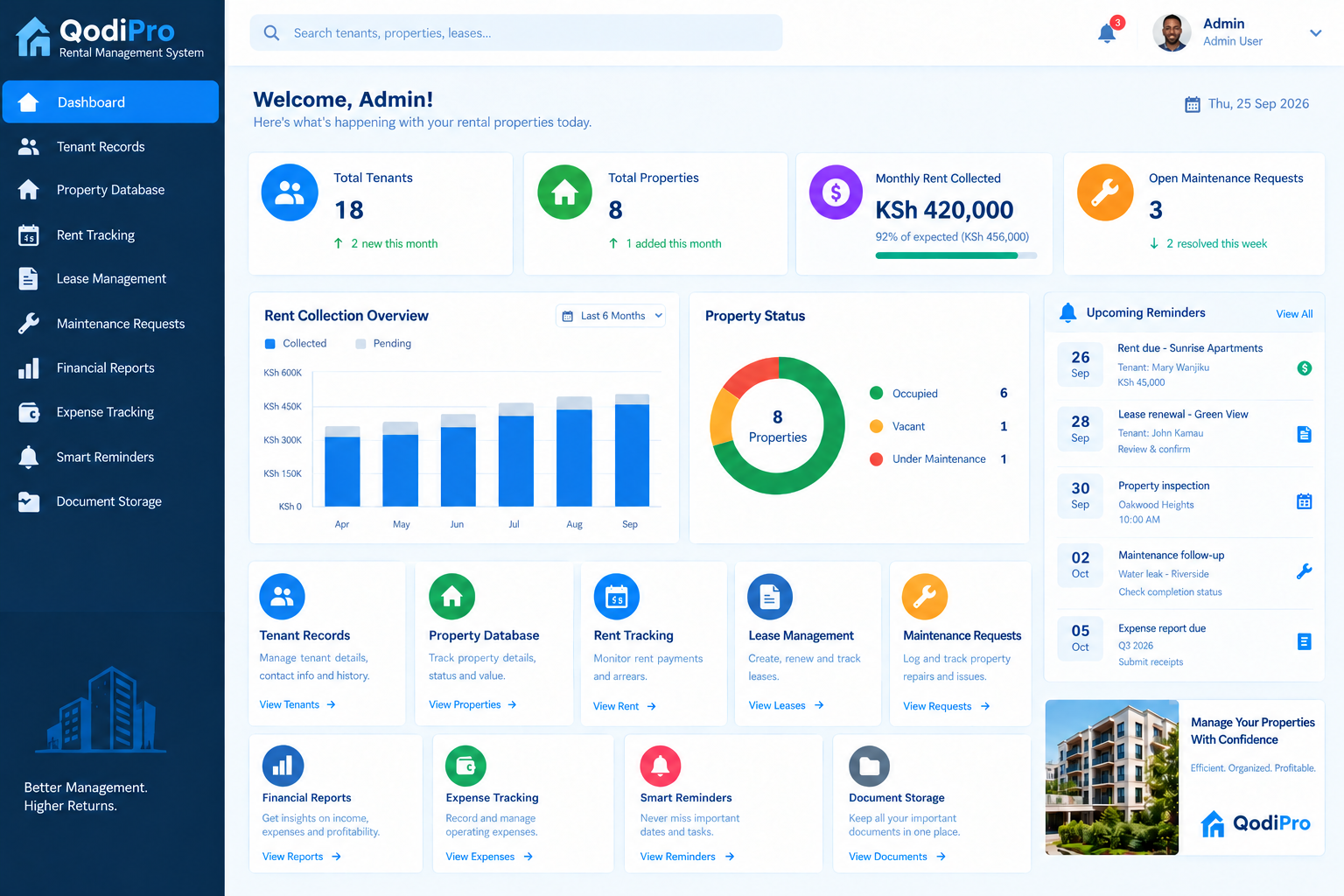The height and width of the screenshot is (896, 1344).
Task: Click the Open Maintenance Requests wrench icon
Action: [x=1105, y=192]
